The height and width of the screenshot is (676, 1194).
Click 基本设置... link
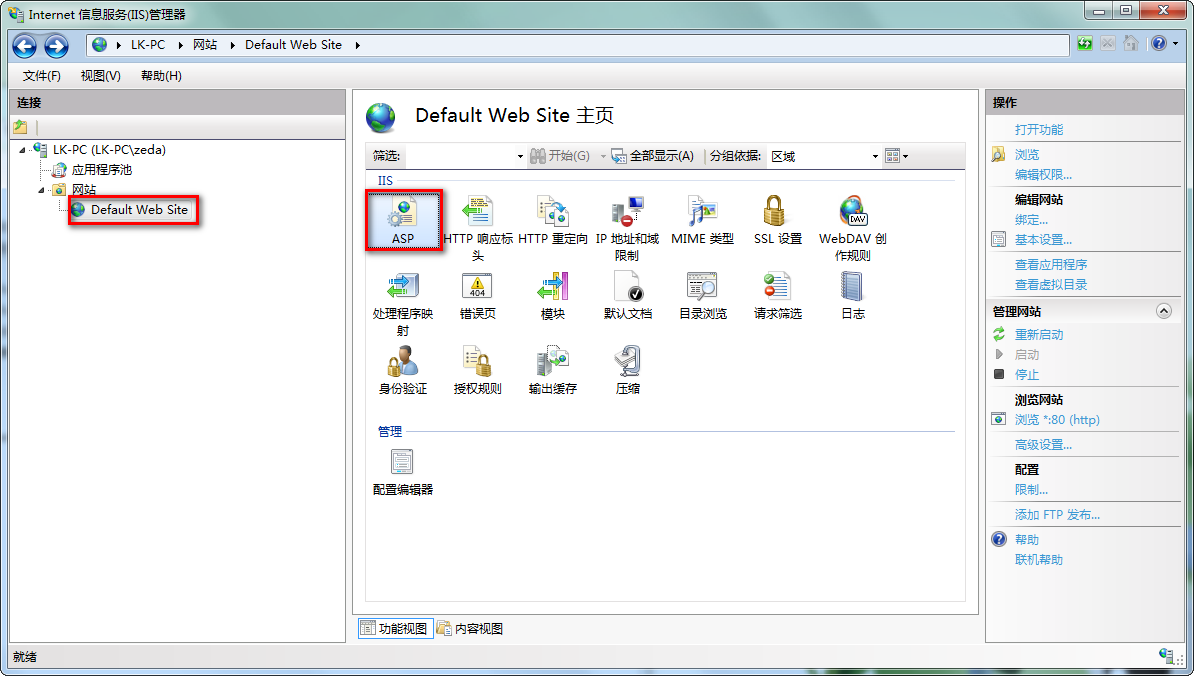[1043, 239]
